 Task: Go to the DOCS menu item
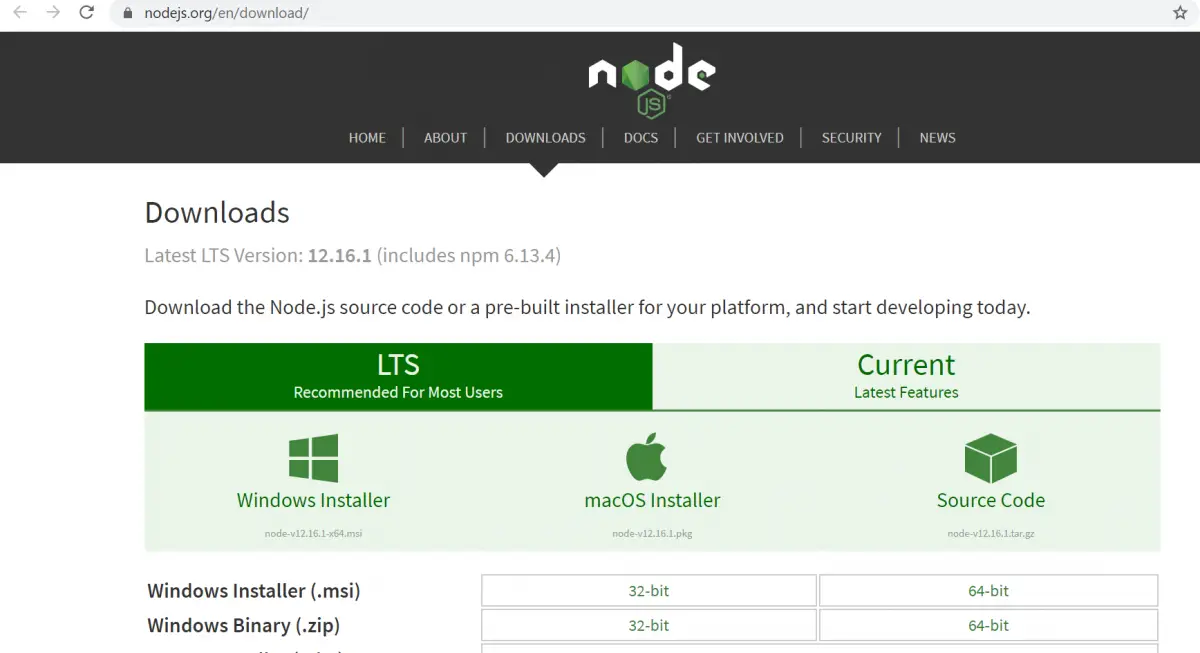pos(640,138)
